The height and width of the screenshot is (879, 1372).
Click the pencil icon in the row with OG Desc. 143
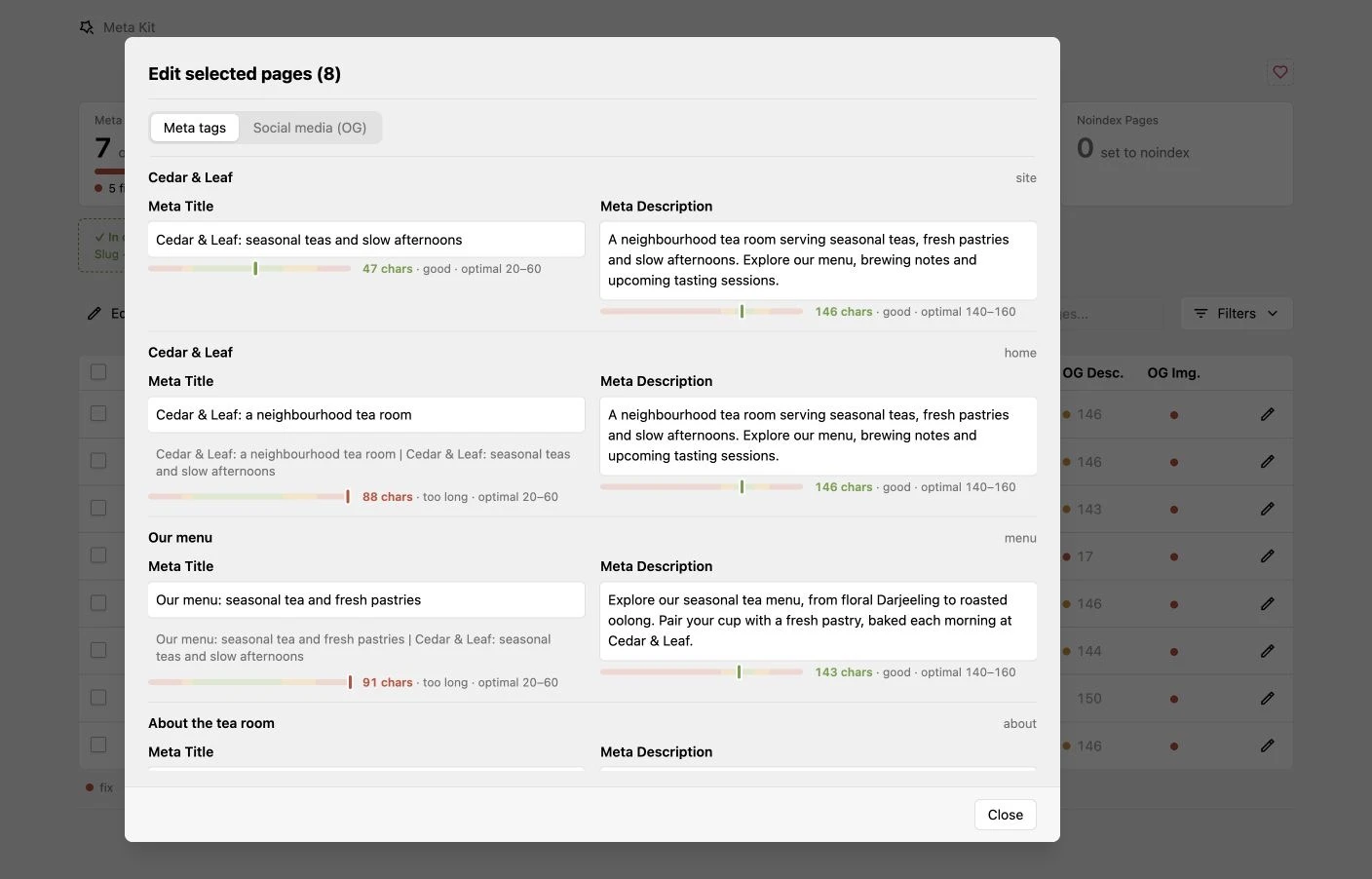tap(1267, 509)
